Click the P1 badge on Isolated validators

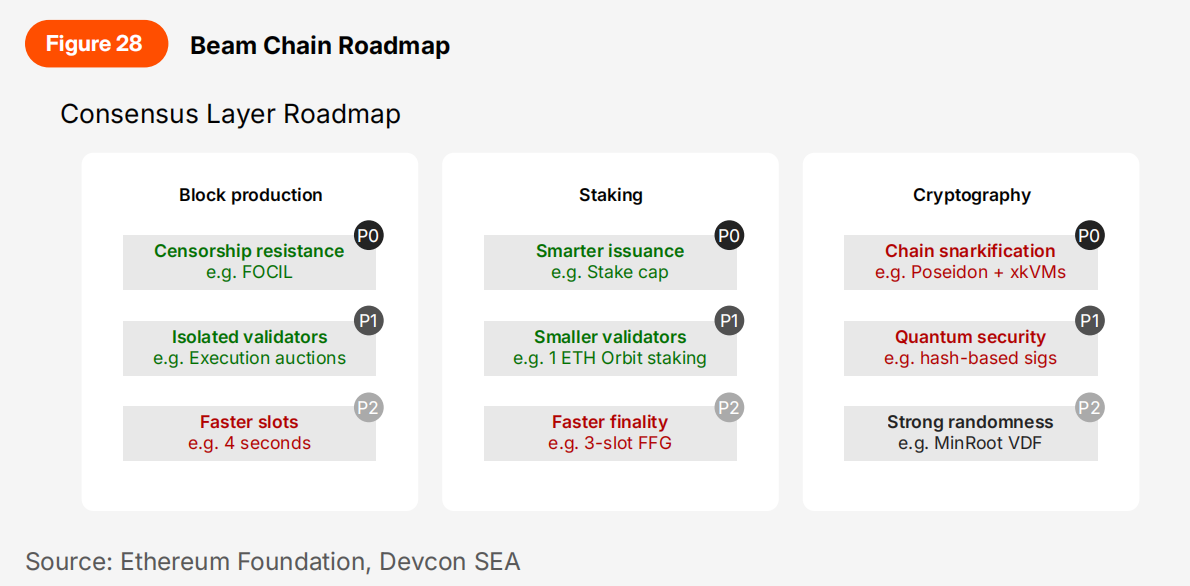[x=369, y=321]
